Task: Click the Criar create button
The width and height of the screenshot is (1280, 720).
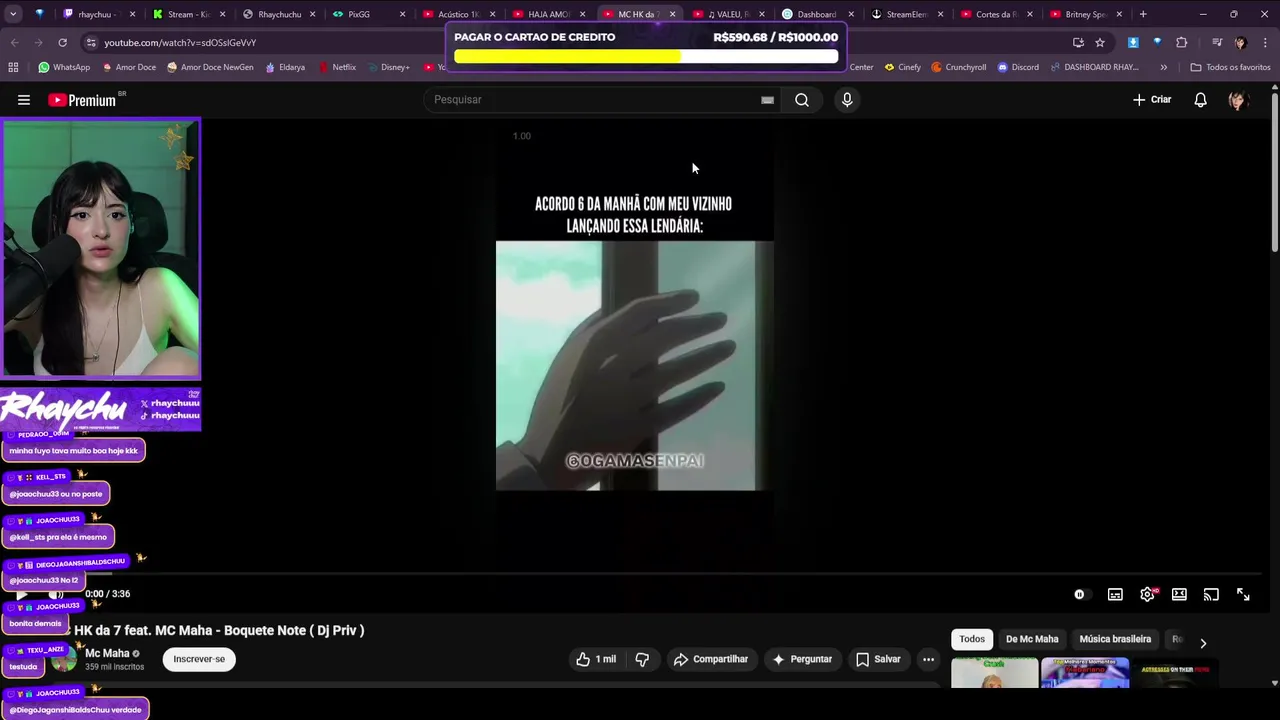Action: coord(1152,100)
